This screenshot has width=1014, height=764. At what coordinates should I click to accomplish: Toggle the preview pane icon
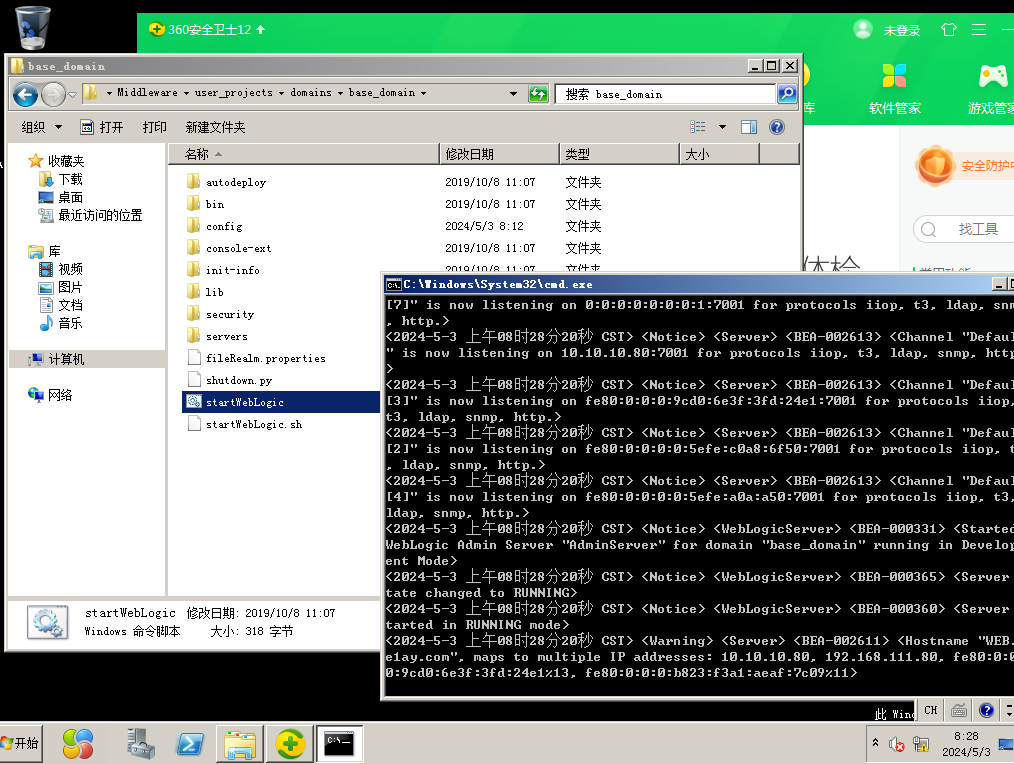tap(749, 127)
